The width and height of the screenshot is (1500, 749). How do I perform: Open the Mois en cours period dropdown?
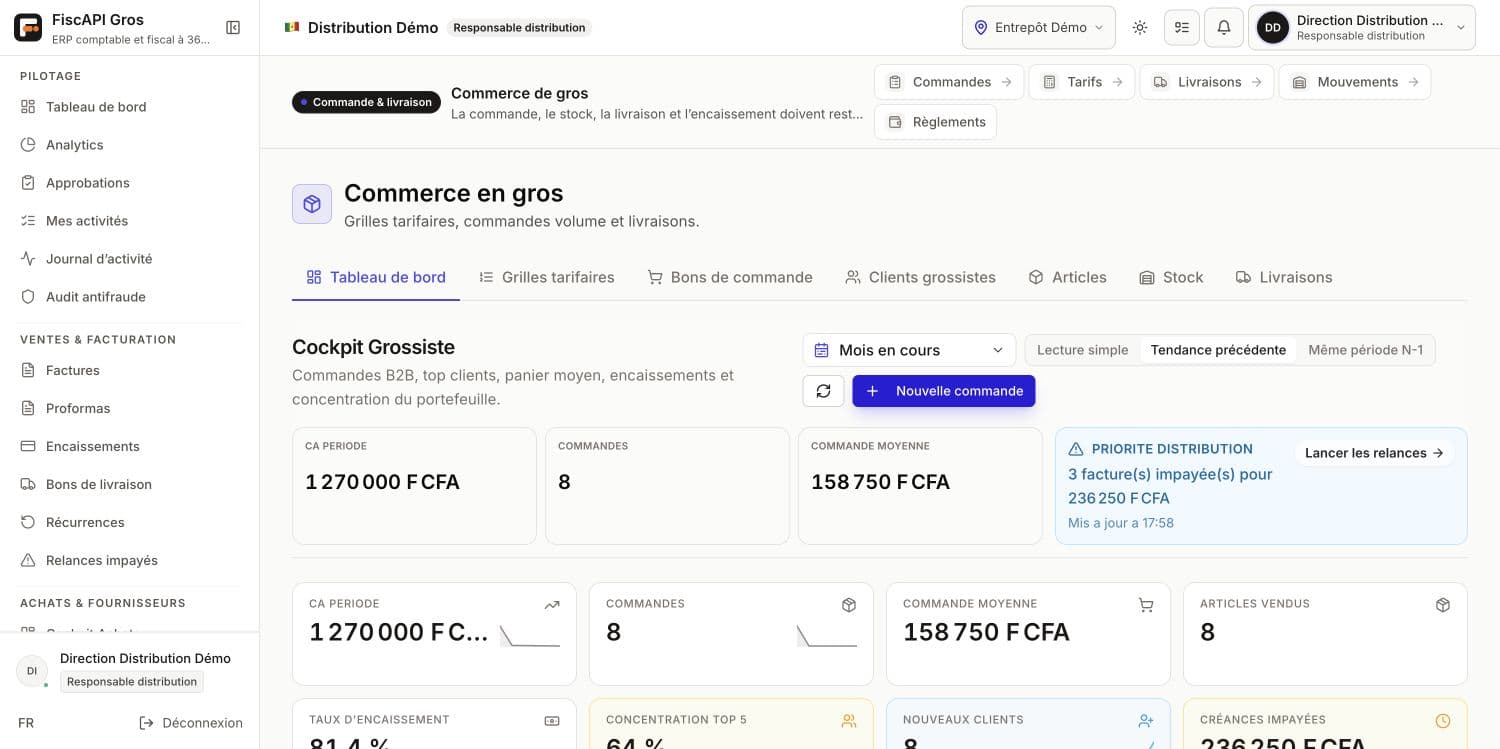pyautogui.click(x=909, y=350)
